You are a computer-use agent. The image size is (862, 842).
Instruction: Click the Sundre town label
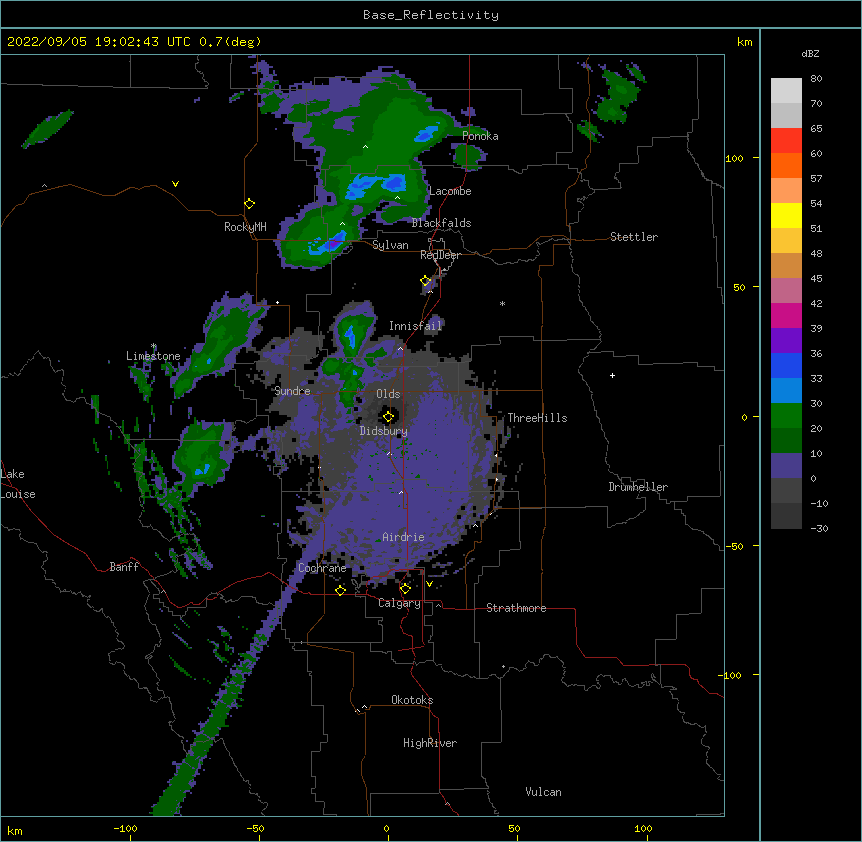point(292,391)
